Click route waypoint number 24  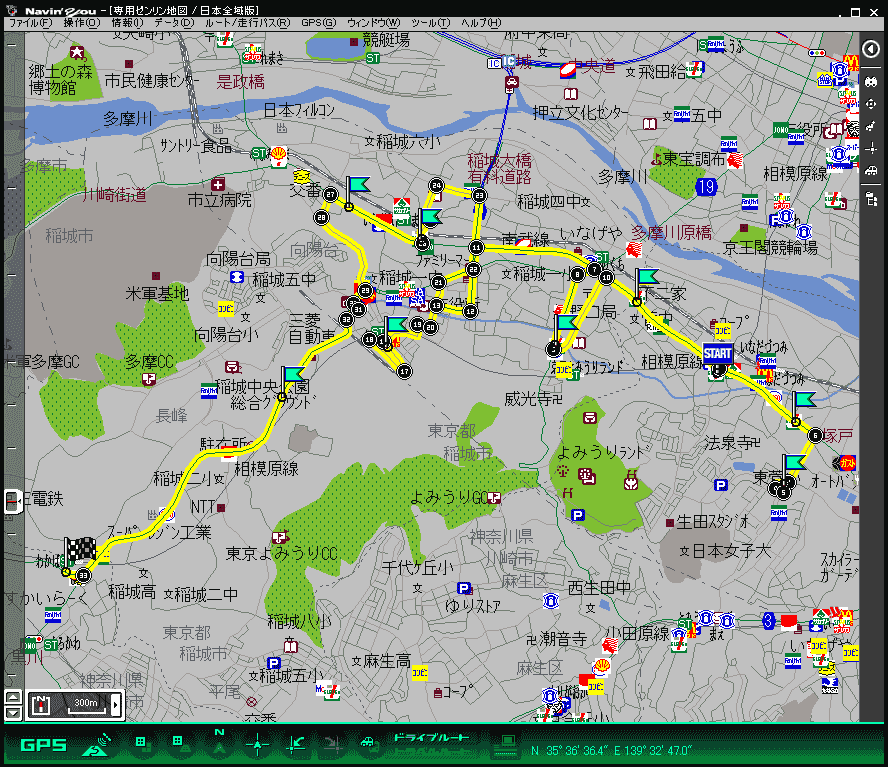tap(437, 185)
